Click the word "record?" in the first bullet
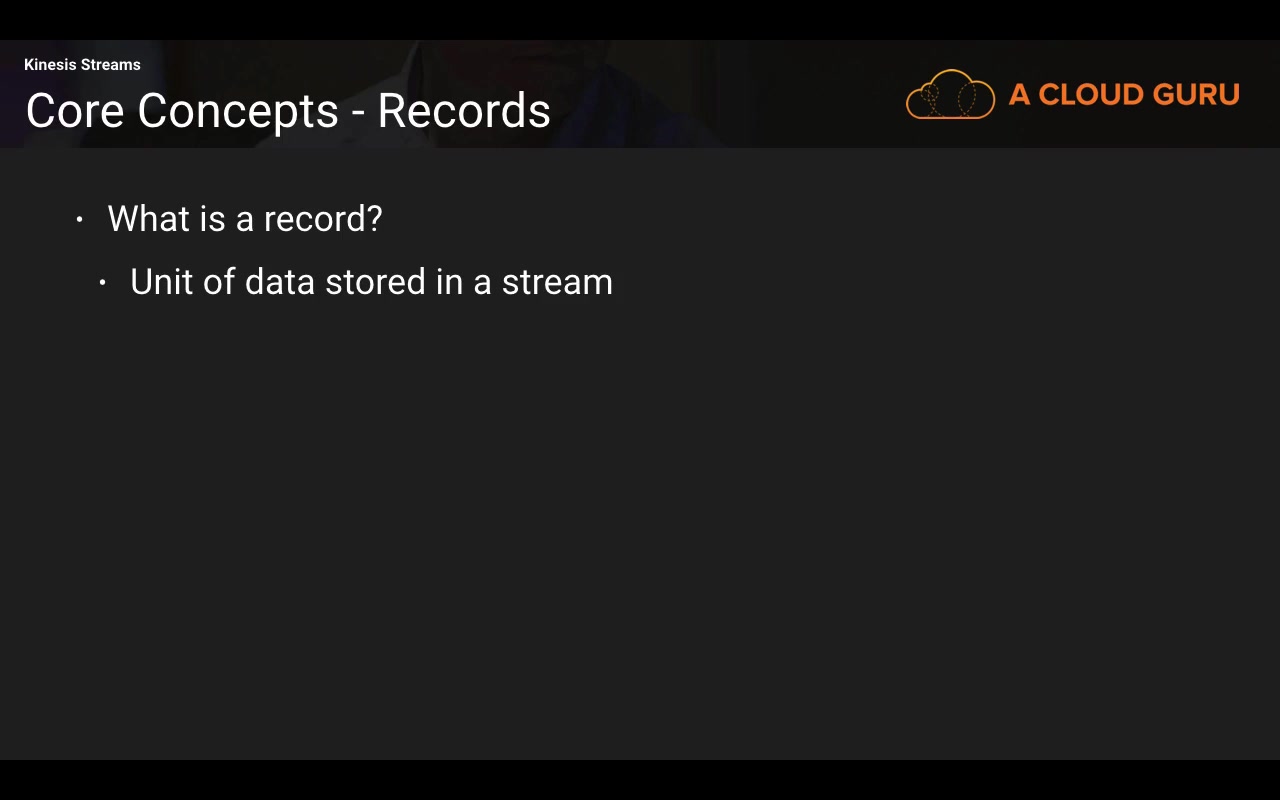Image resolution: width=1280 pixels, height=800 pixels. coord(323,219)
